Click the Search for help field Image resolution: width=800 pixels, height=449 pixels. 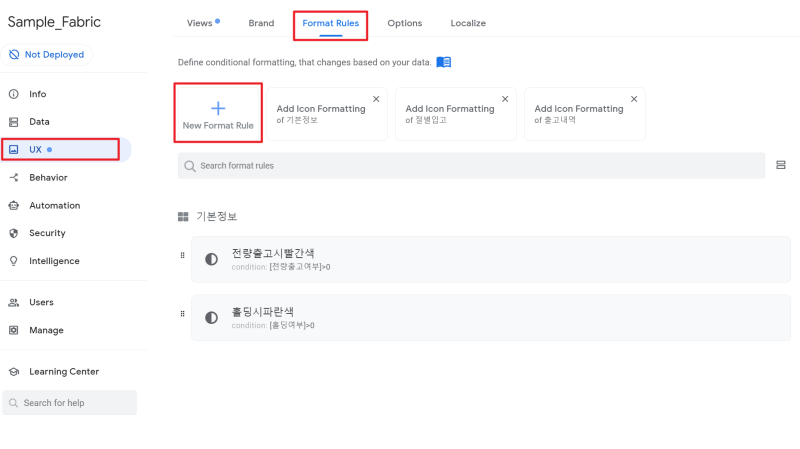coord(69,403)
